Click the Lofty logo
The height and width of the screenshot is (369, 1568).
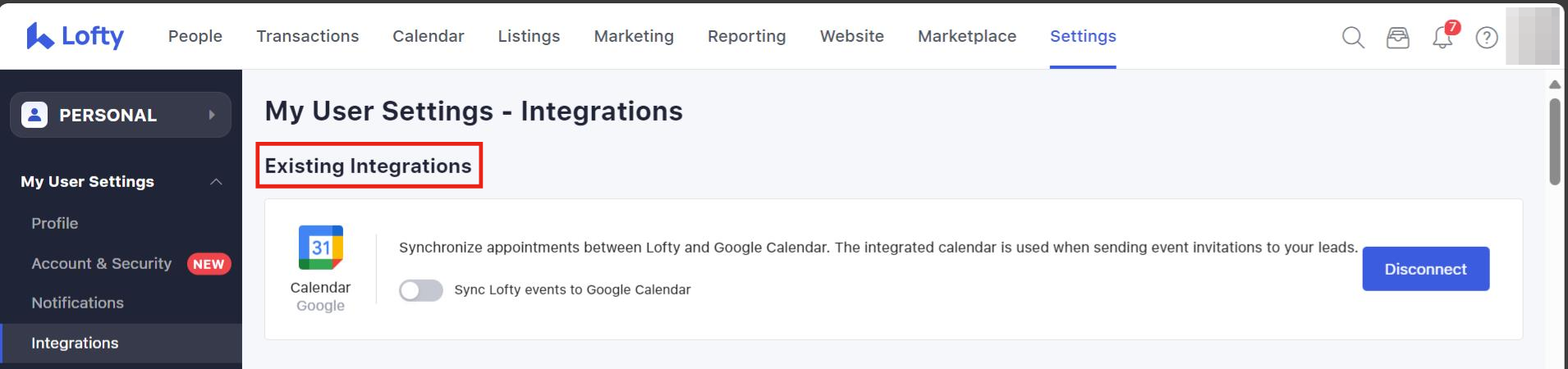[75, 36]
